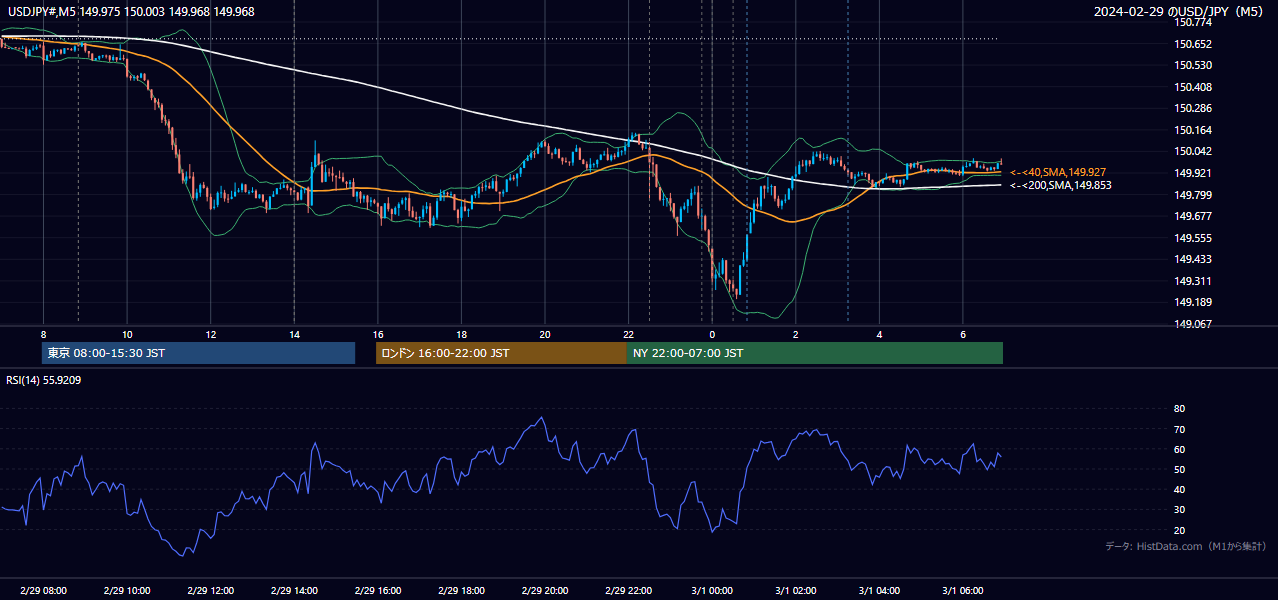The width and height of the screenshot is (1278, 600).
Task: Select the NY 22:00-07:00 JST session bar
Action: 815,353
